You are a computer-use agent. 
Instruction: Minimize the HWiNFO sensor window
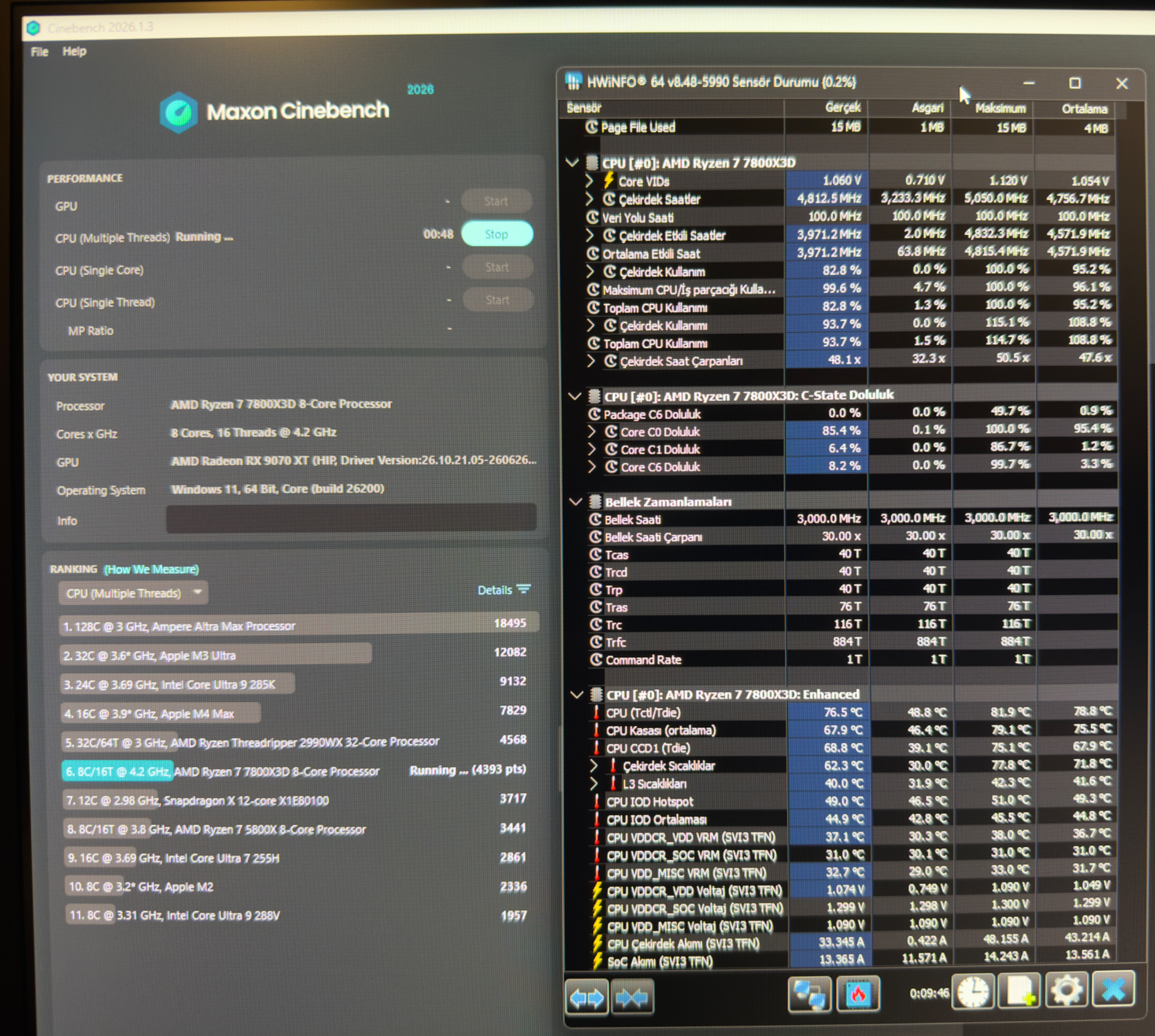coord(1029,83)
